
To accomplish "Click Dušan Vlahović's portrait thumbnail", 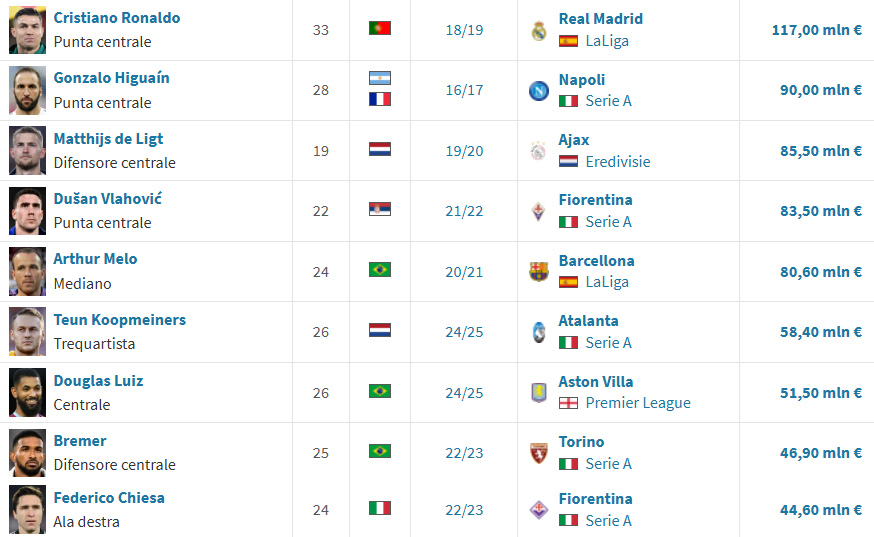I will pos(27,211).
